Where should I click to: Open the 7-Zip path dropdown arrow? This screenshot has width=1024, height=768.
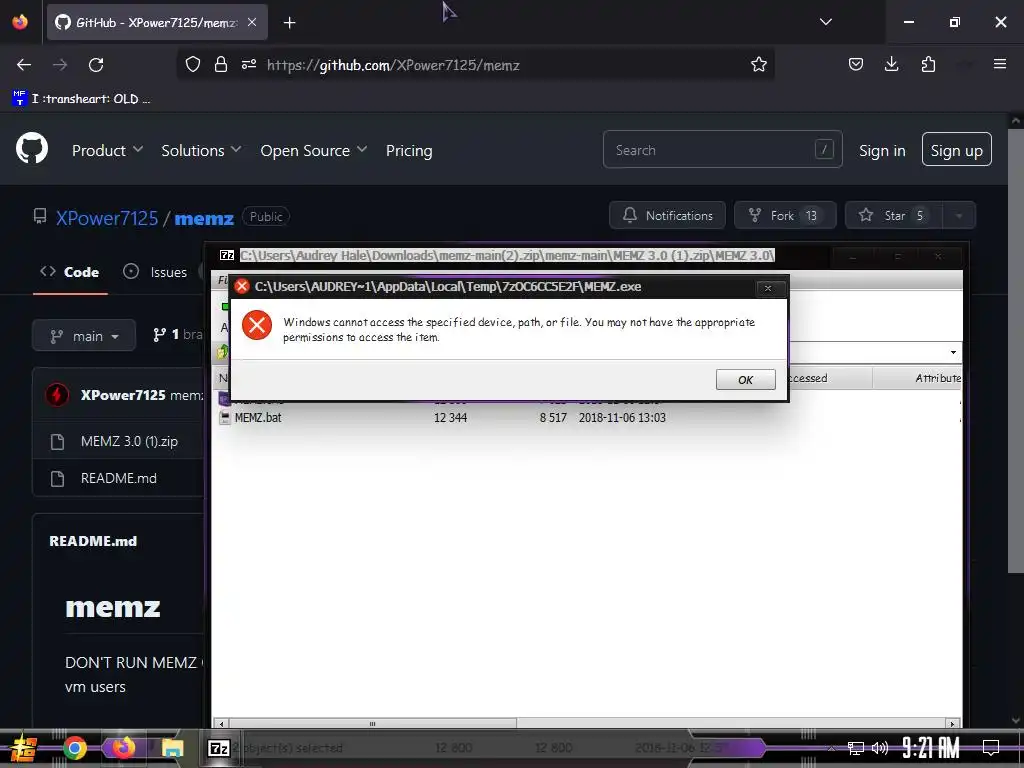953,353
